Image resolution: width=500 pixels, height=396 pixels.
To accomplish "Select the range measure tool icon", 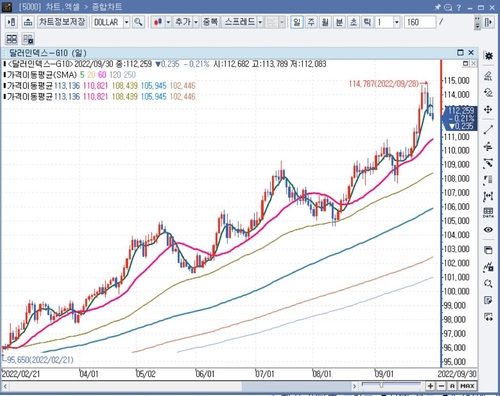I will click(x=488, y=196).
